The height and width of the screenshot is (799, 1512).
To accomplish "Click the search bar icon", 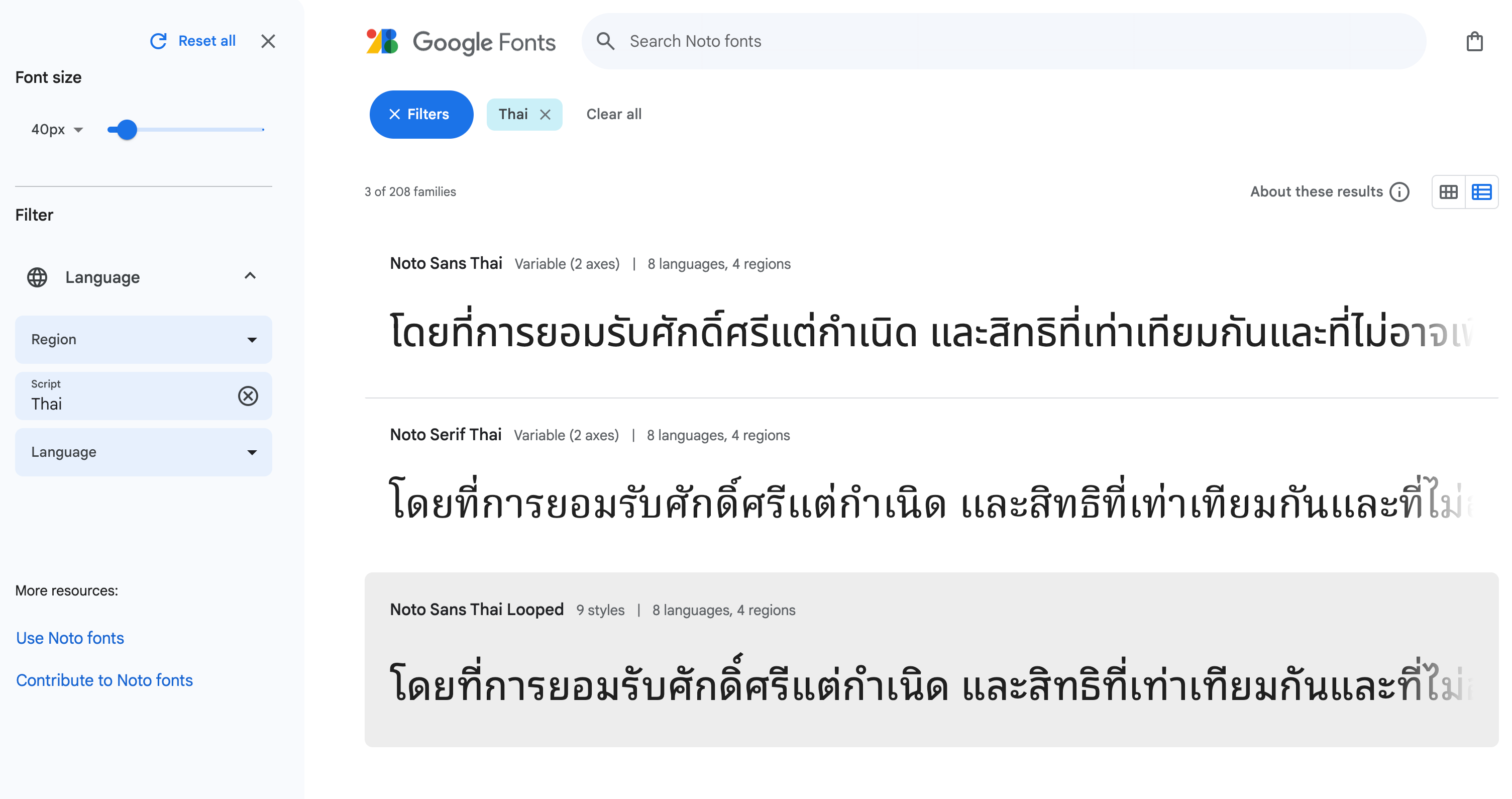I will (x=605, y=41).
